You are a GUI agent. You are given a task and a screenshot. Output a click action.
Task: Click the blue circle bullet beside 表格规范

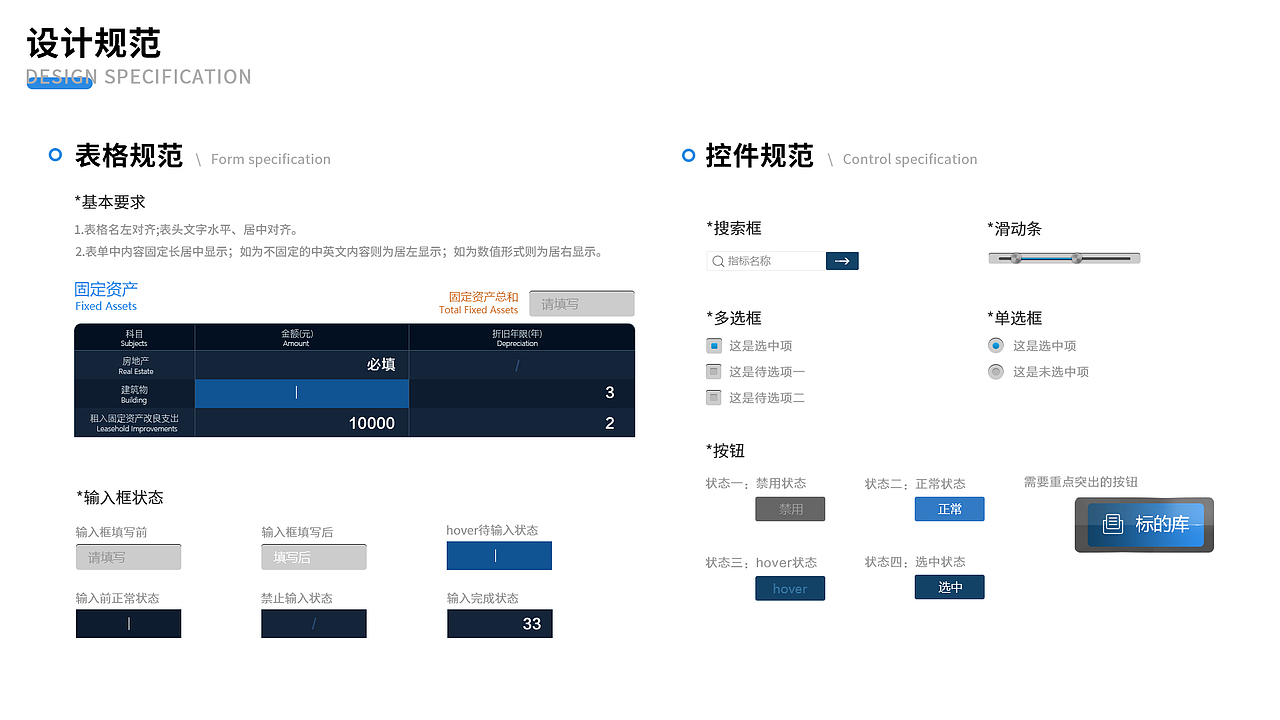[54, 155]
